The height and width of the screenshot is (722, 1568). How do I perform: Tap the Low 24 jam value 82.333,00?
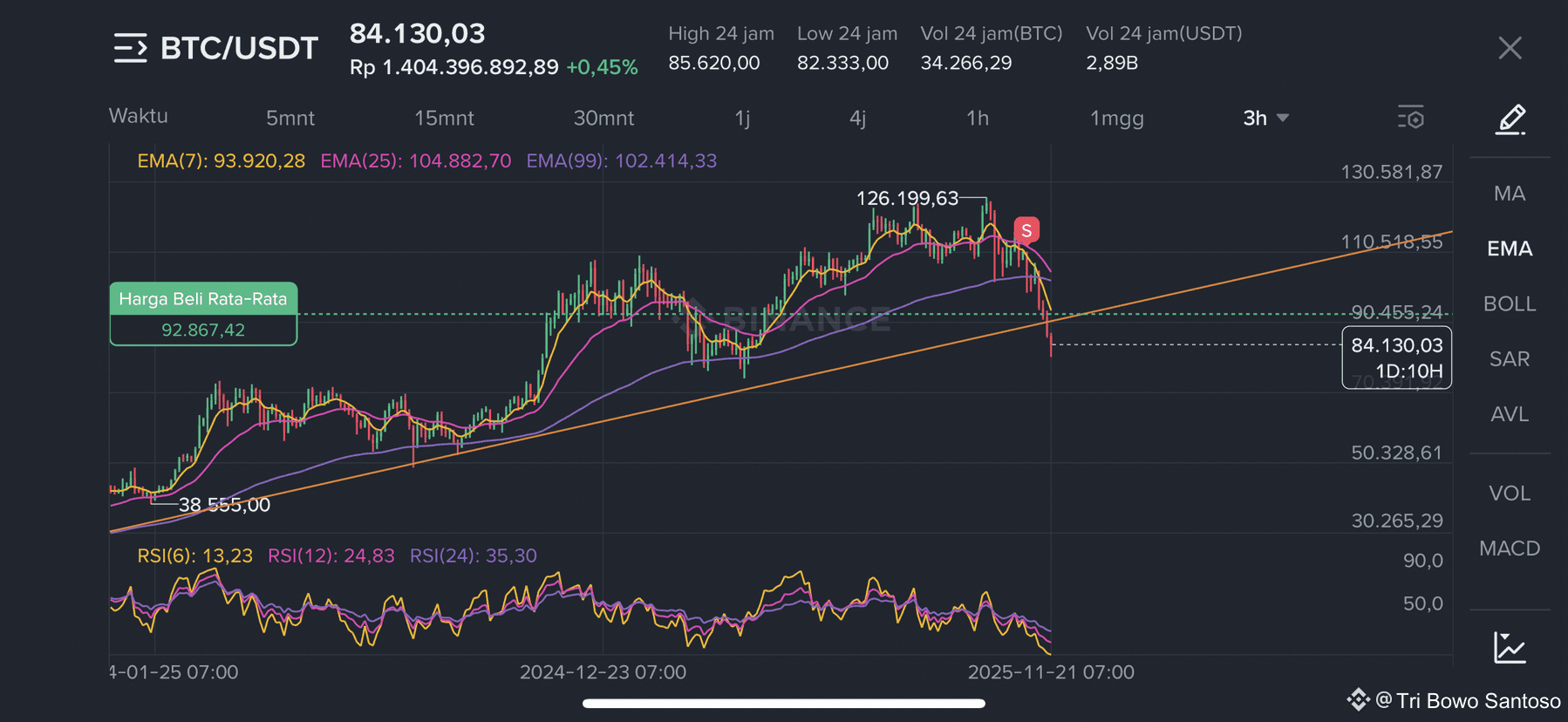tap(842, 63)
